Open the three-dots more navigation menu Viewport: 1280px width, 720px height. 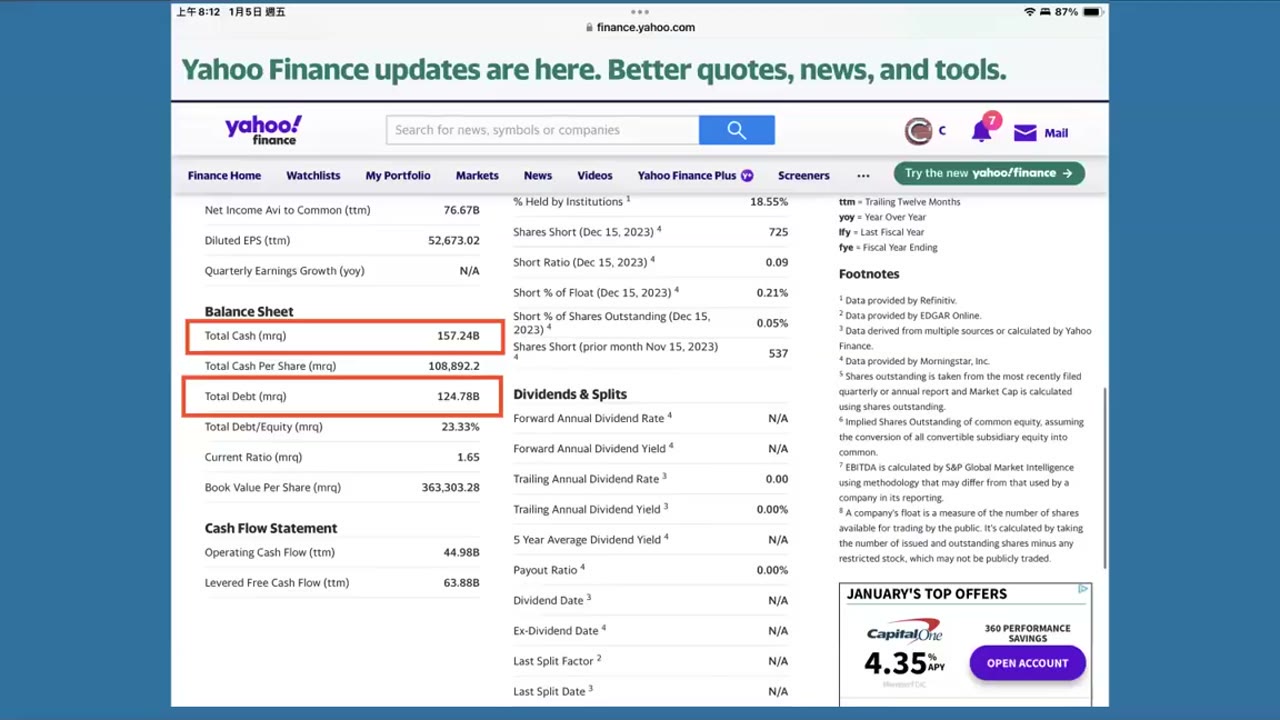863,176
